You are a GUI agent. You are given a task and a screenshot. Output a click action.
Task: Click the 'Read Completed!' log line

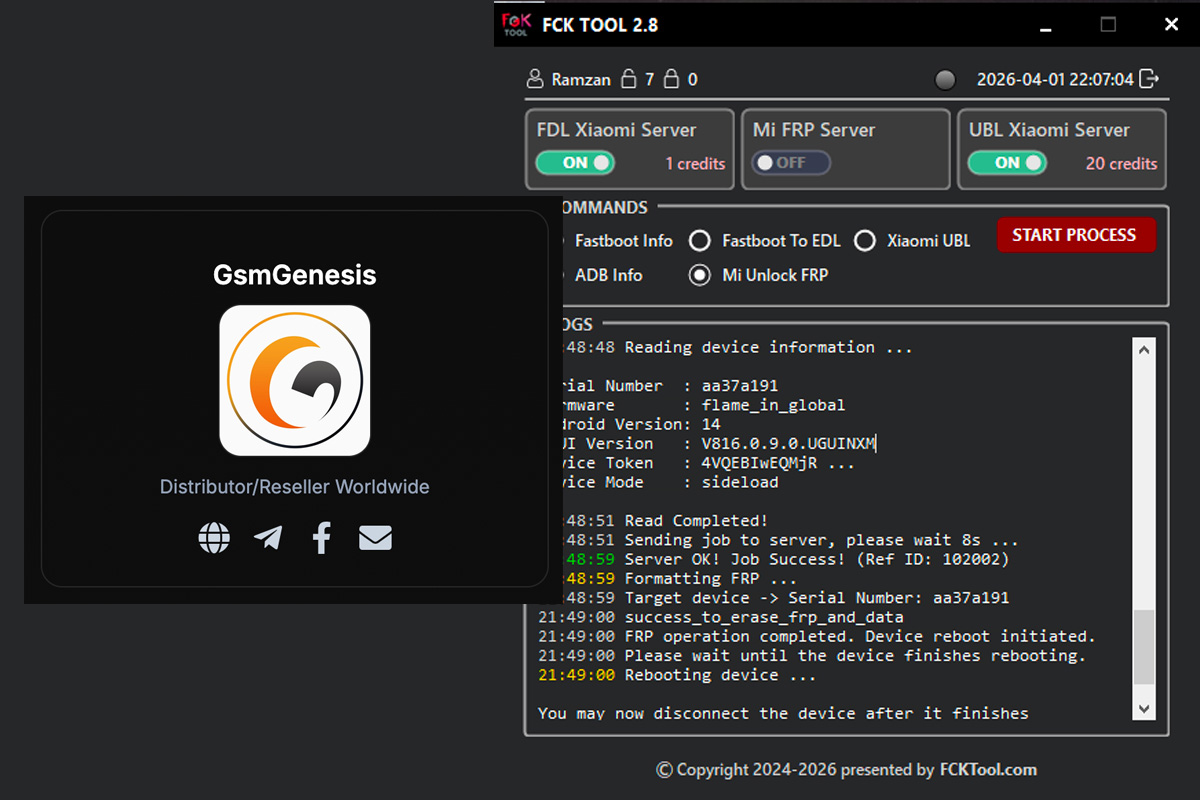pos(696,521)
